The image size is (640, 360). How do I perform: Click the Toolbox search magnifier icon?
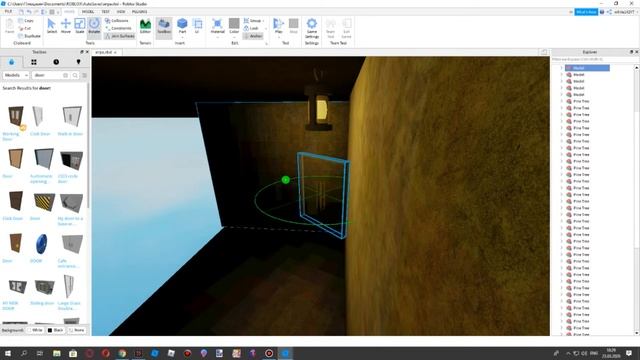pyautogui.click(x=75, y=76)
